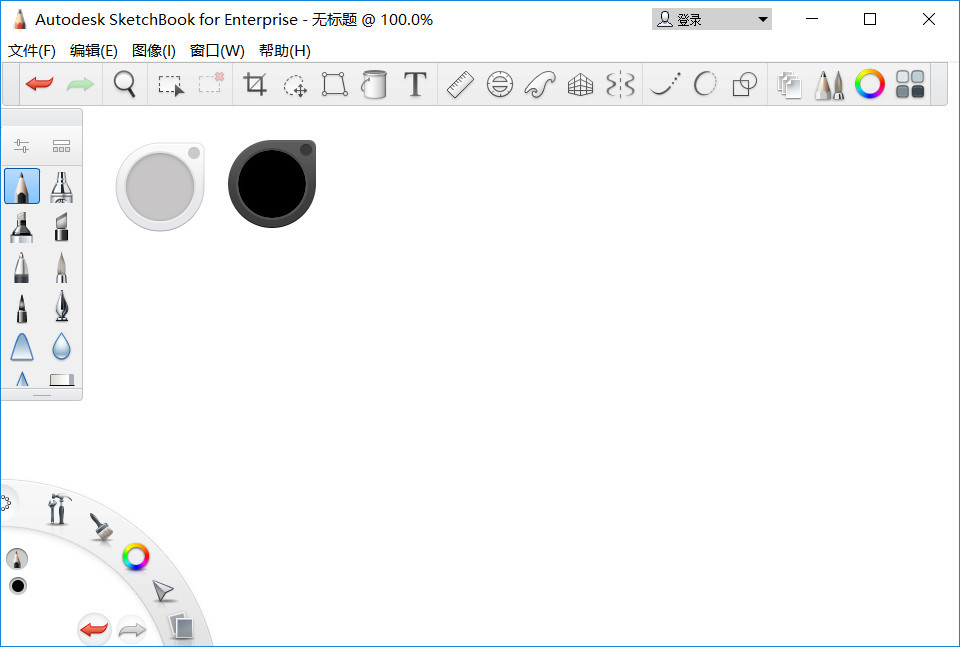Select the Airbrush in brush palette
The image size is (960, 647).
click(61, 187)
